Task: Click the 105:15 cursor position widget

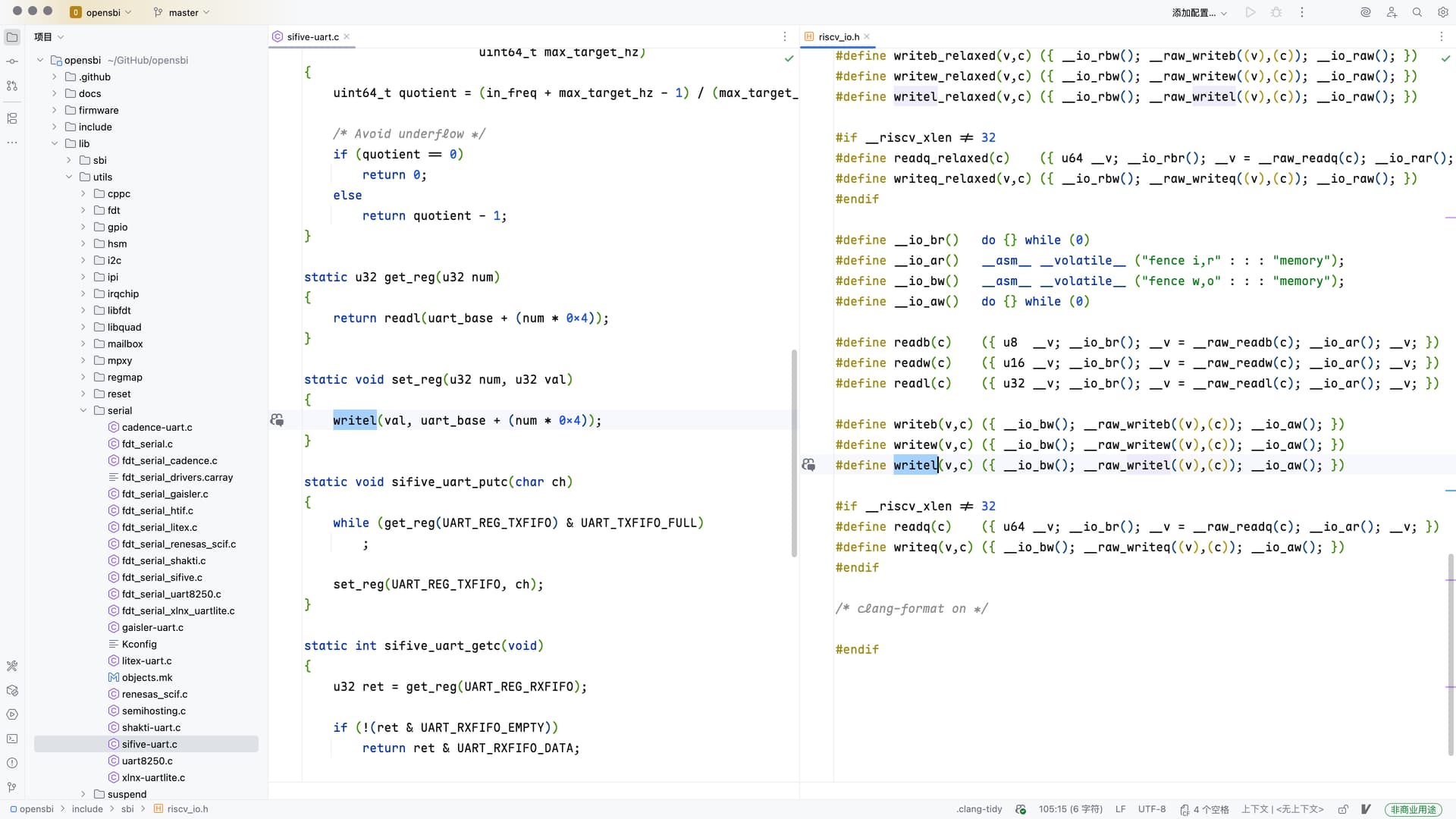Action: coord(1070,809)
